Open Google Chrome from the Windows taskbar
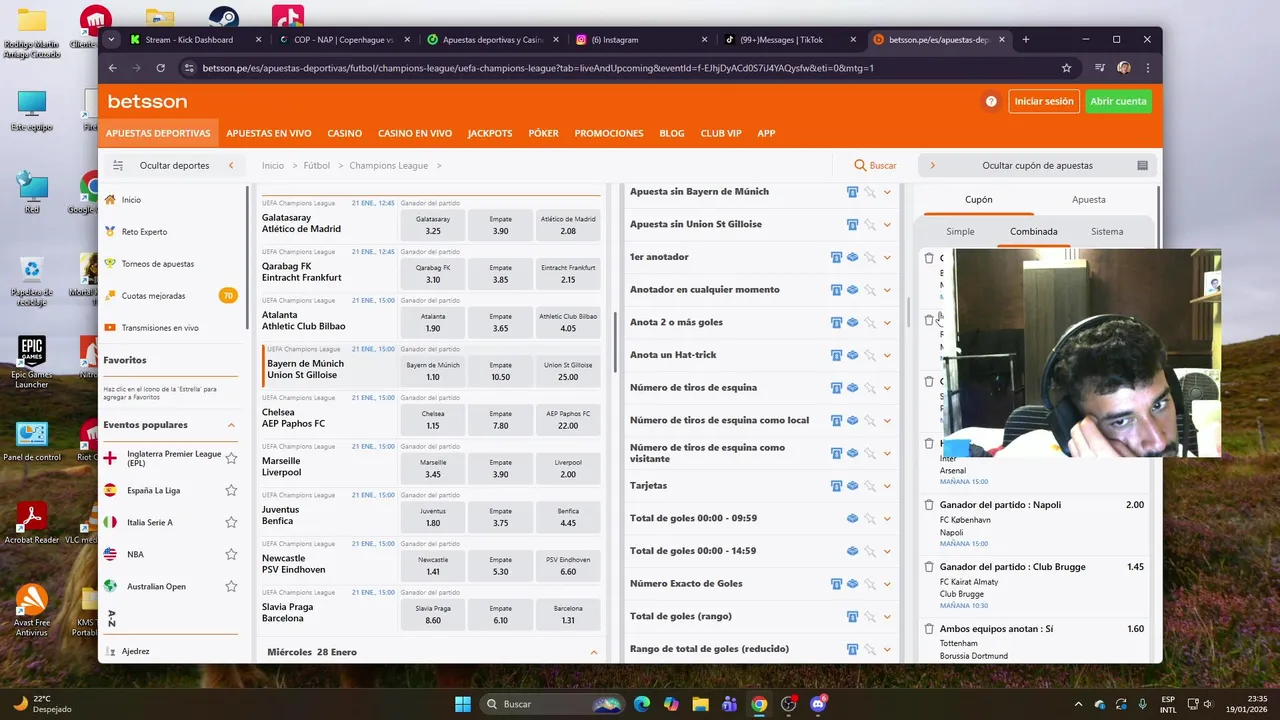 click(x=759, y=704)
